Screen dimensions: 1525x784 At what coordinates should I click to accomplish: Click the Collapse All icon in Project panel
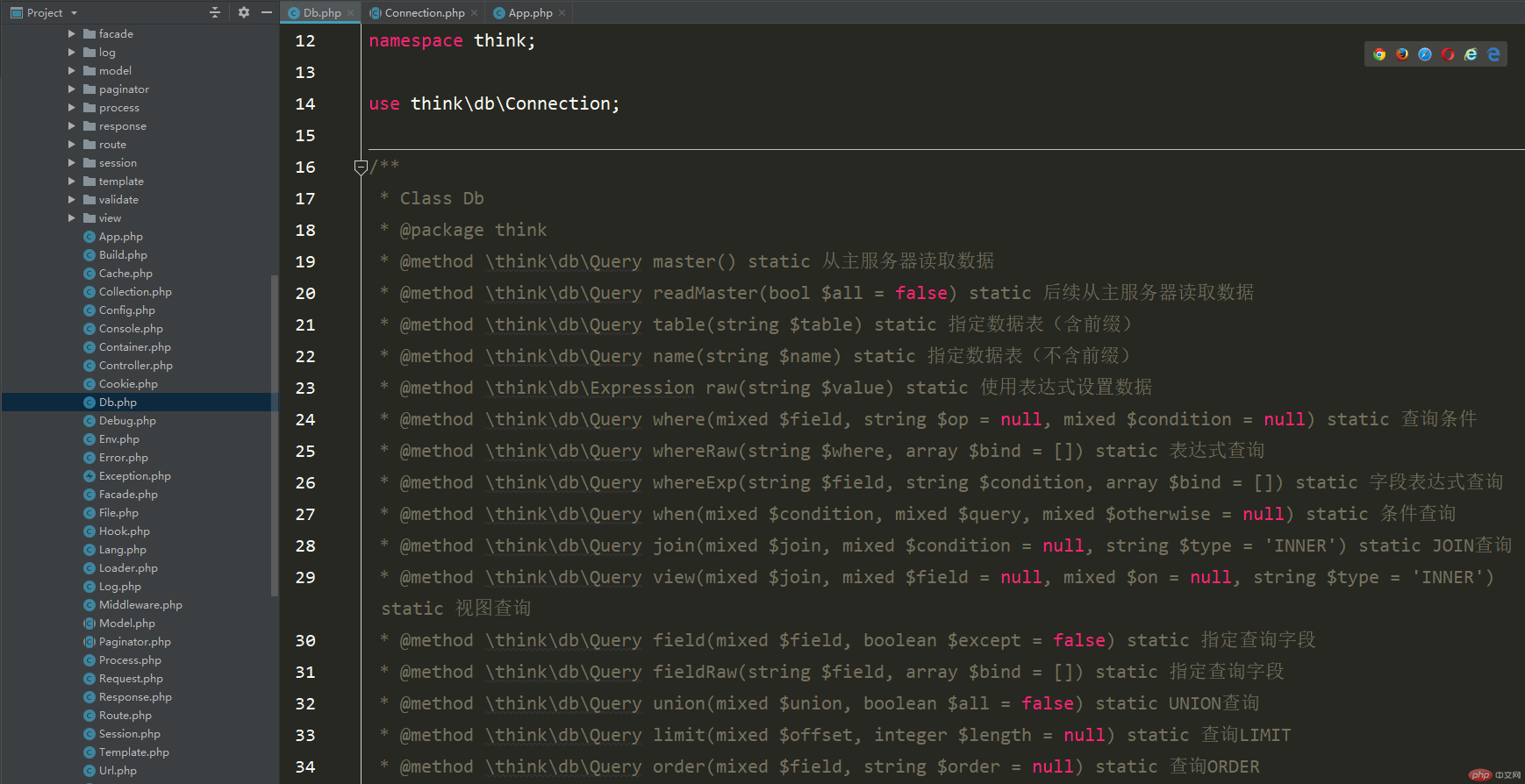point(215,12)
